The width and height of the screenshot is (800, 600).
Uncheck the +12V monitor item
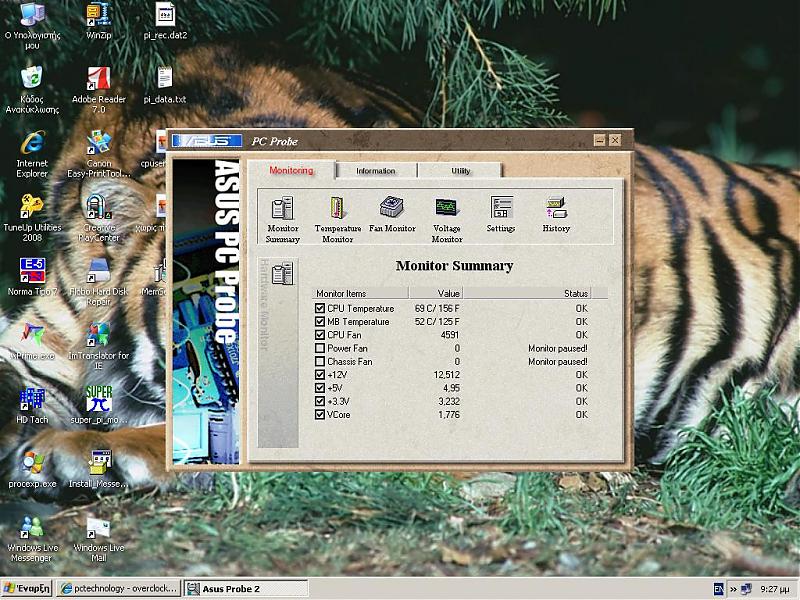(320, 374)
